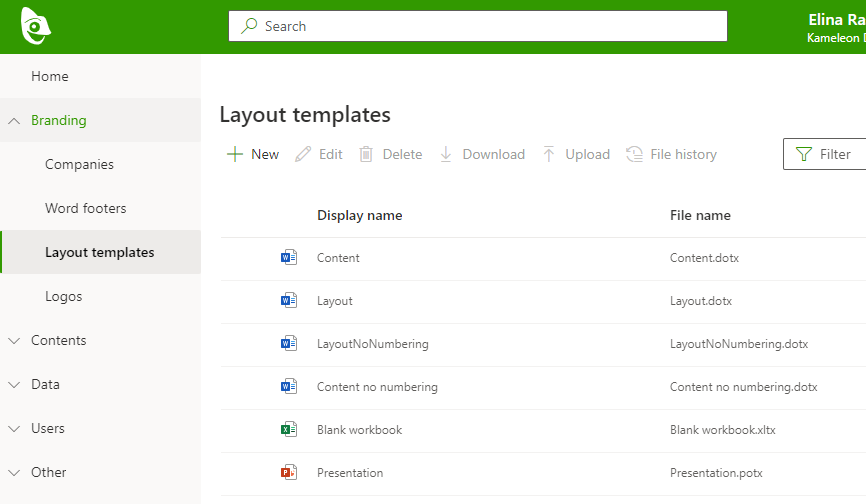Screen dimensions: 866x504
Task: Click the plus icon for New
Action: [x=235, y=154]
